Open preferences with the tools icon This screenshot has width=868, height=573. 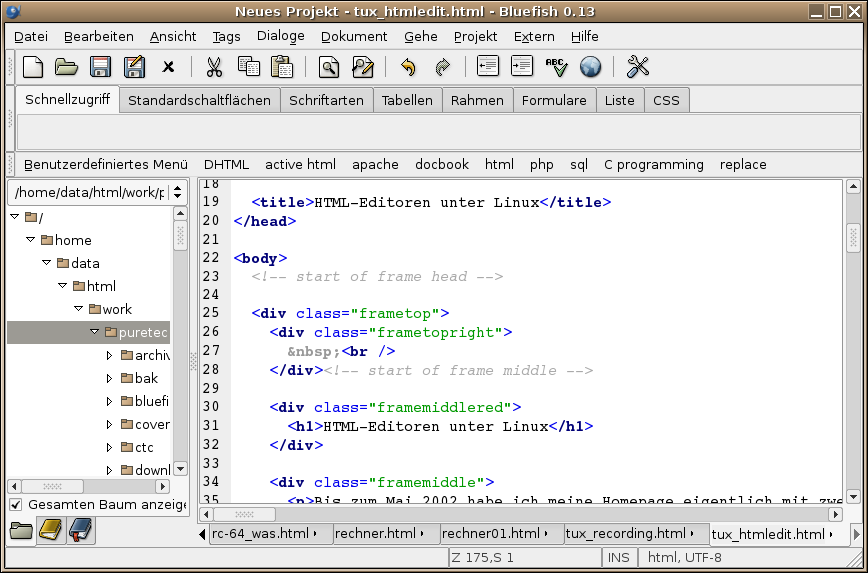638,67
